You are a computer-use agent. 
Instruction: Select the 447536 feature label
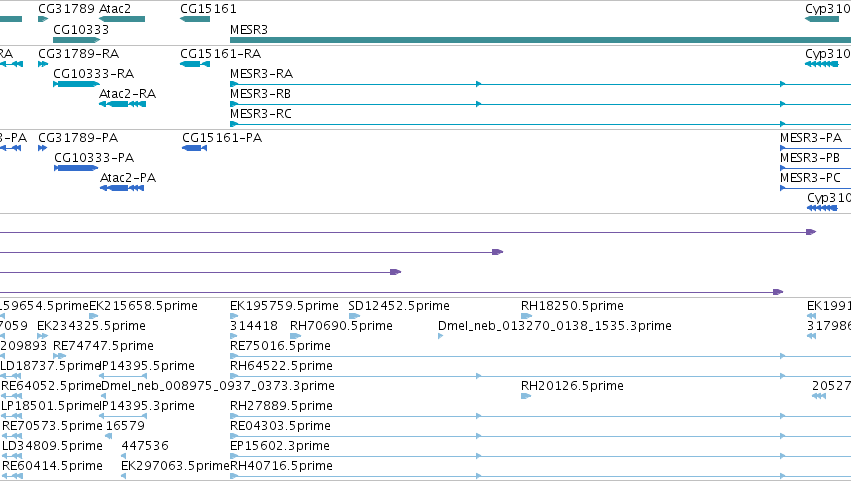pos(145,445)
